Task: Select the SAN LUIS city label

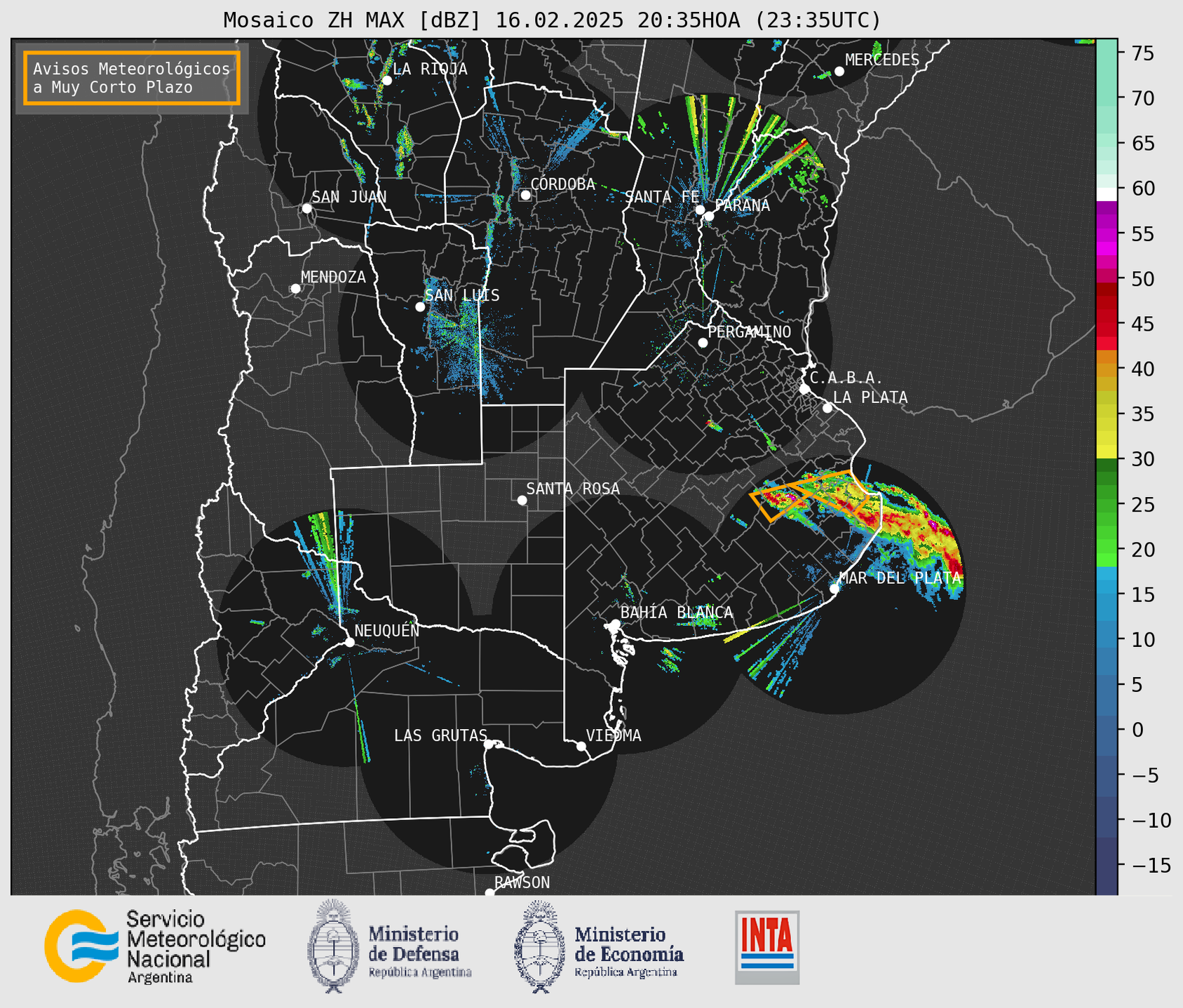Action: pos(462,295)
